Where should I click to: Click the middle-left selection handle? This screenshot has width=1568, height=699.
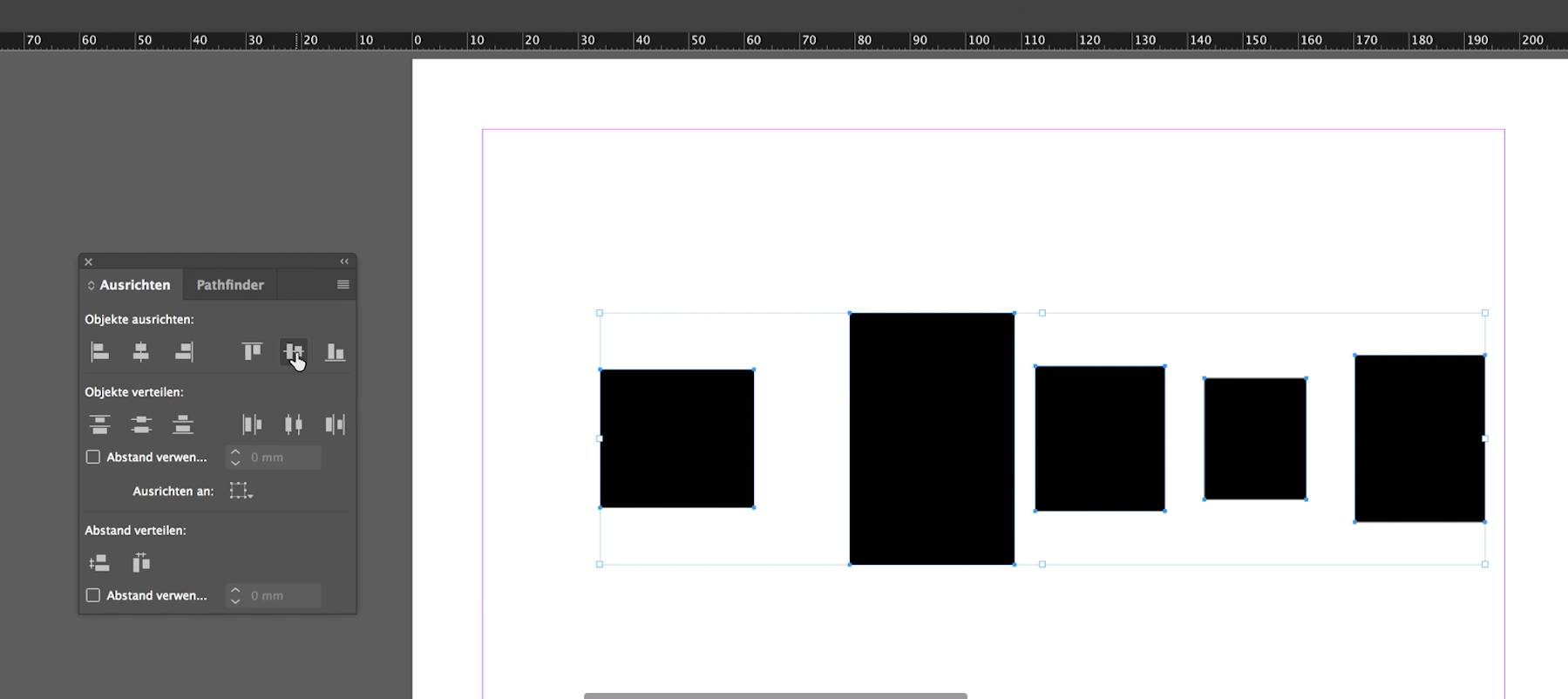point(600,438)
